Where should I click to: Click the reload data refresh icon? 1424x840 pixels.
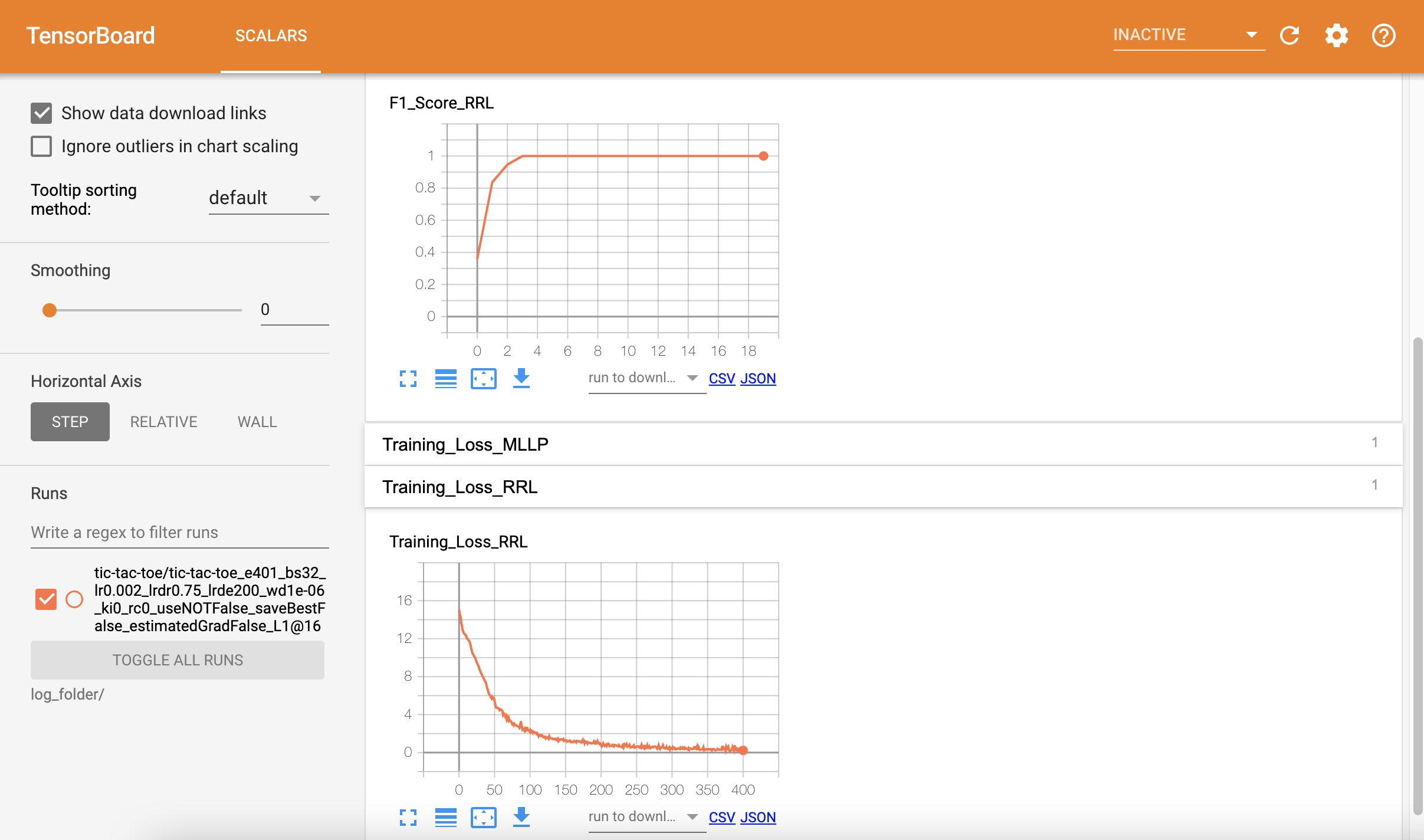pyautogui.click(x=1290, y=35)
